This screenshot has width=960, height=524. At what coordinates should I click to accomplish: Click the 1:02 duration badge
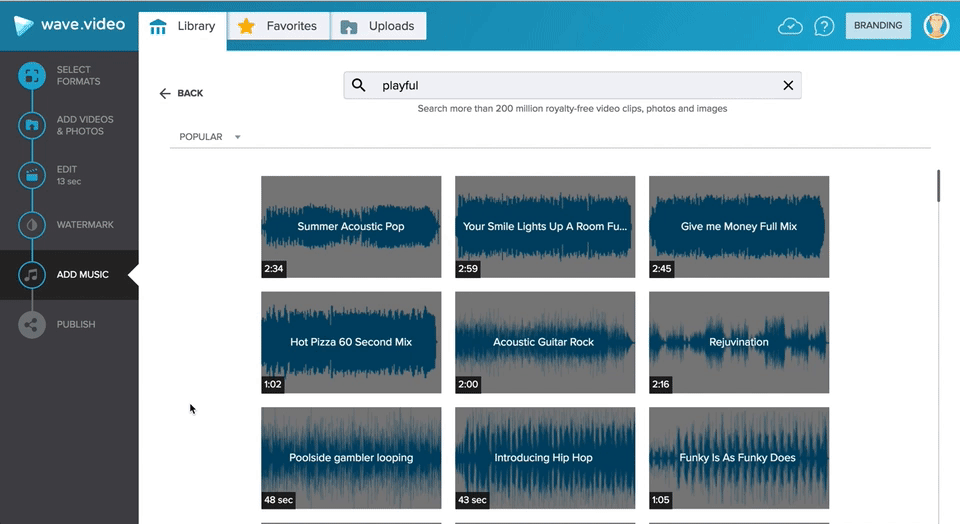(x=272, y=384)
